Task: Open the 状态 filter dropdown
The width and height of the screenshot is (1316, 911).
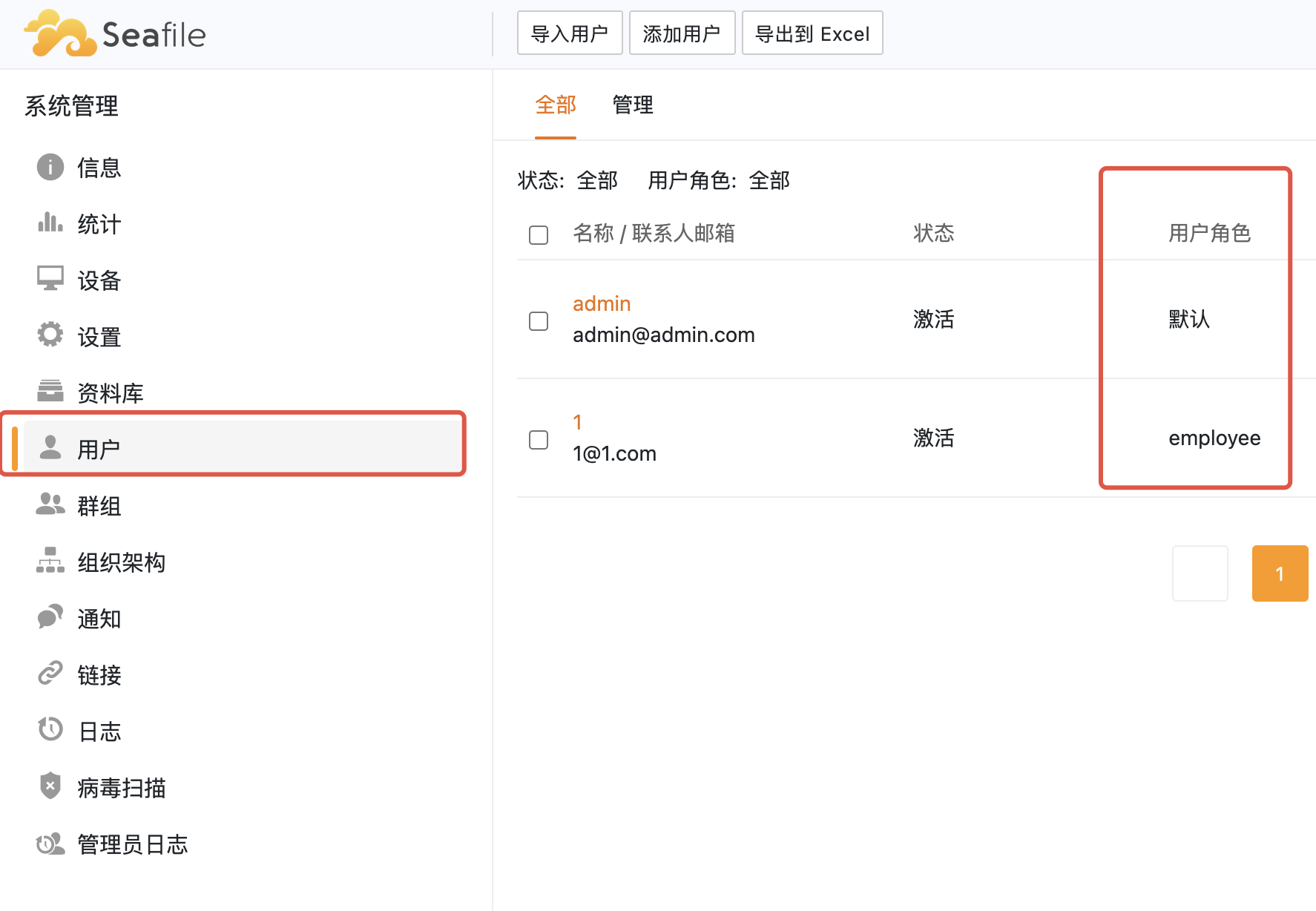Action: point(597,180)
